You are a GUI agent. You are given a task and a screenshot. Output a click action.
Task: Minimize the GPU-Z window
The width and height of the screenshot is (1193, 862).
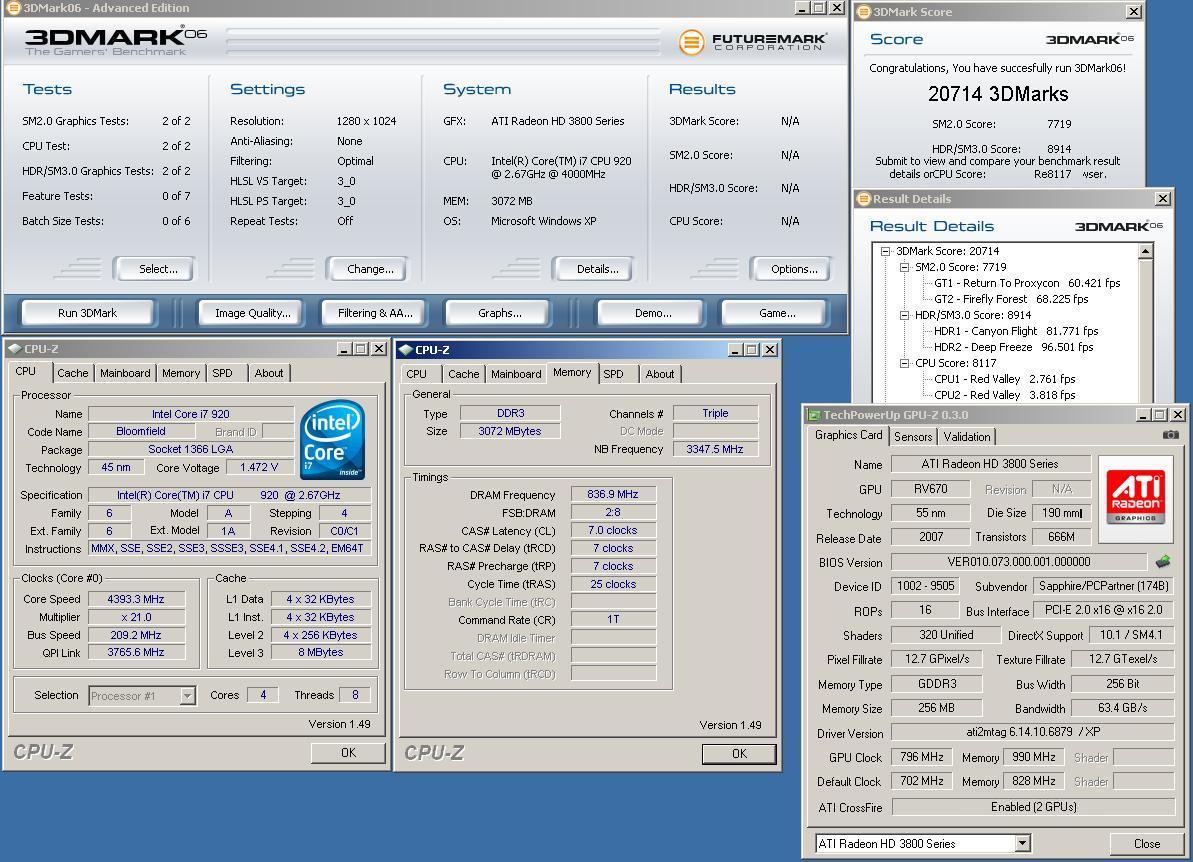pyautogui.click(x=1144, y=415)
